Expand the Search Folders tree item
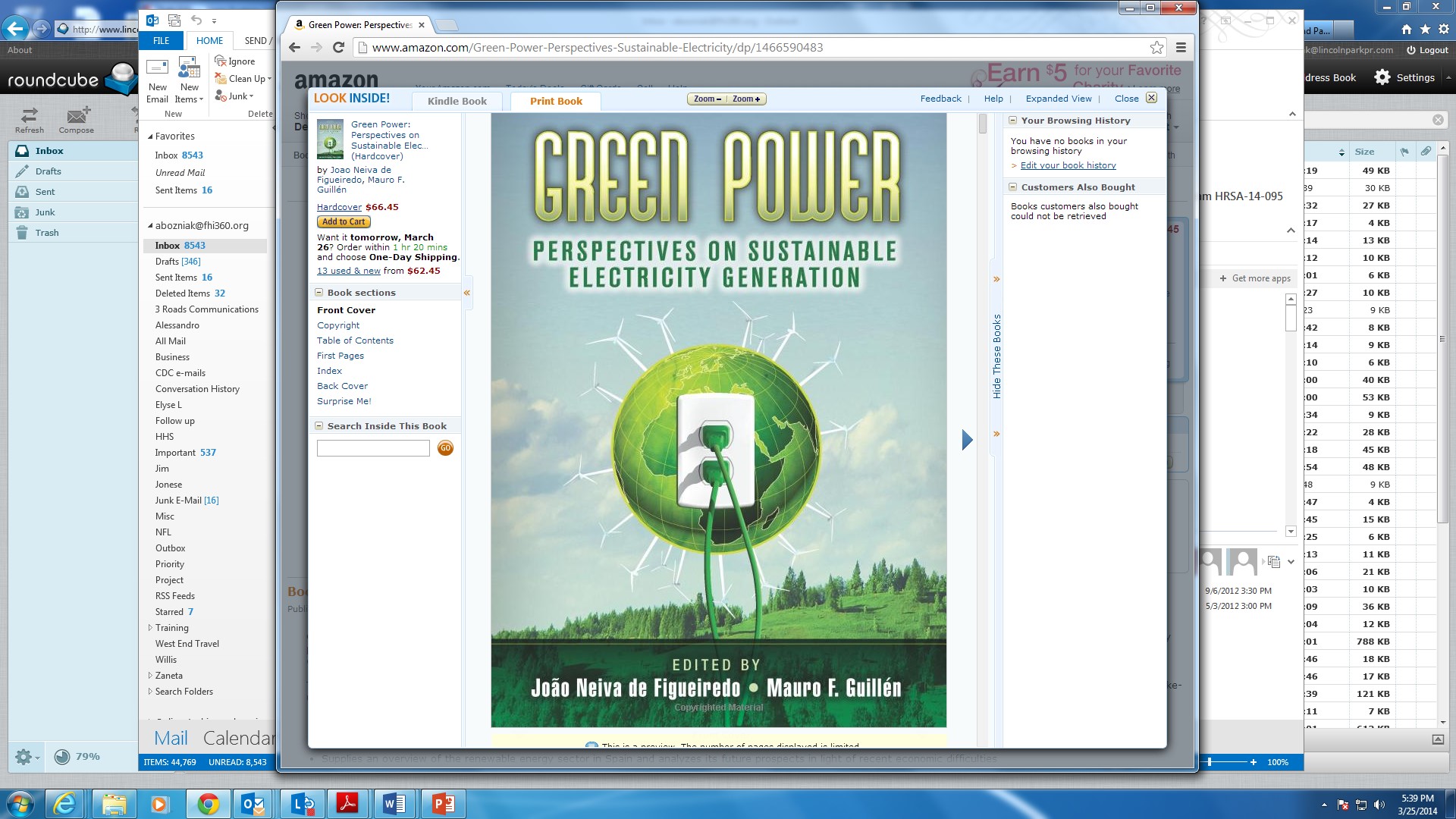Image resolution: width=1456 pixels, height=819 pixels. 150,692
